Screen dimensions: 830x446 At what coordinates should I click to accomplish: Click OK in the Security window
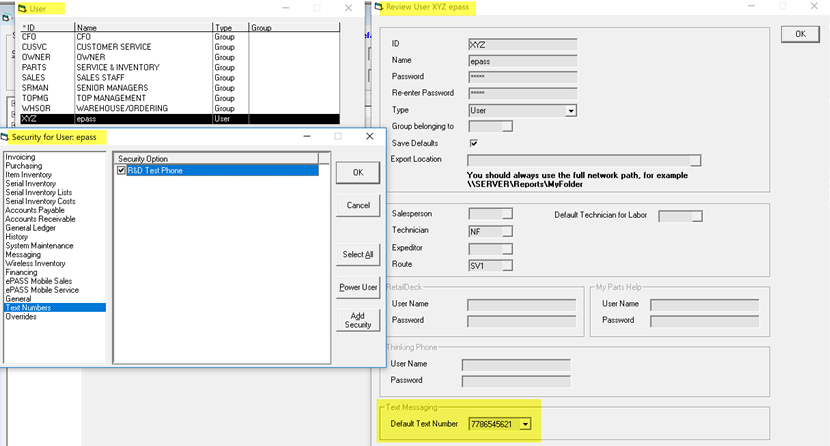coord(358,172)
